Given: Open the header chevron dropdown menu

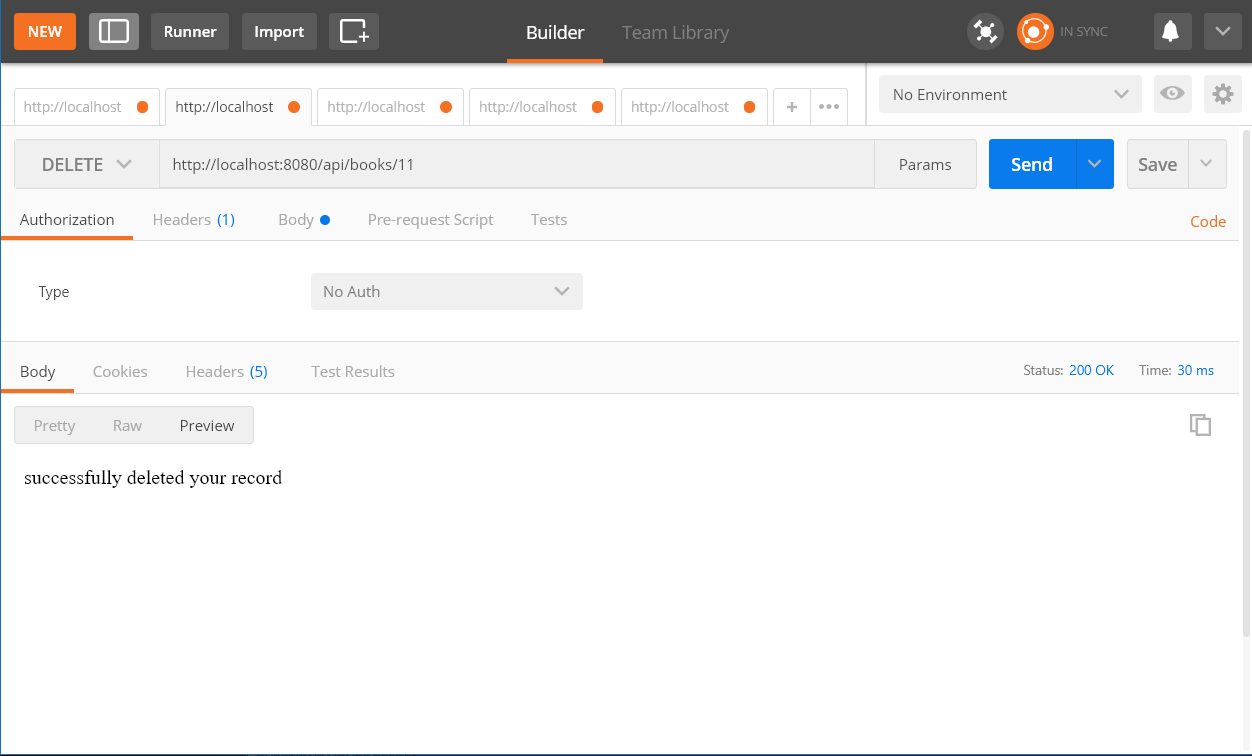Looking at the screenshot, I should point(1222,32).
